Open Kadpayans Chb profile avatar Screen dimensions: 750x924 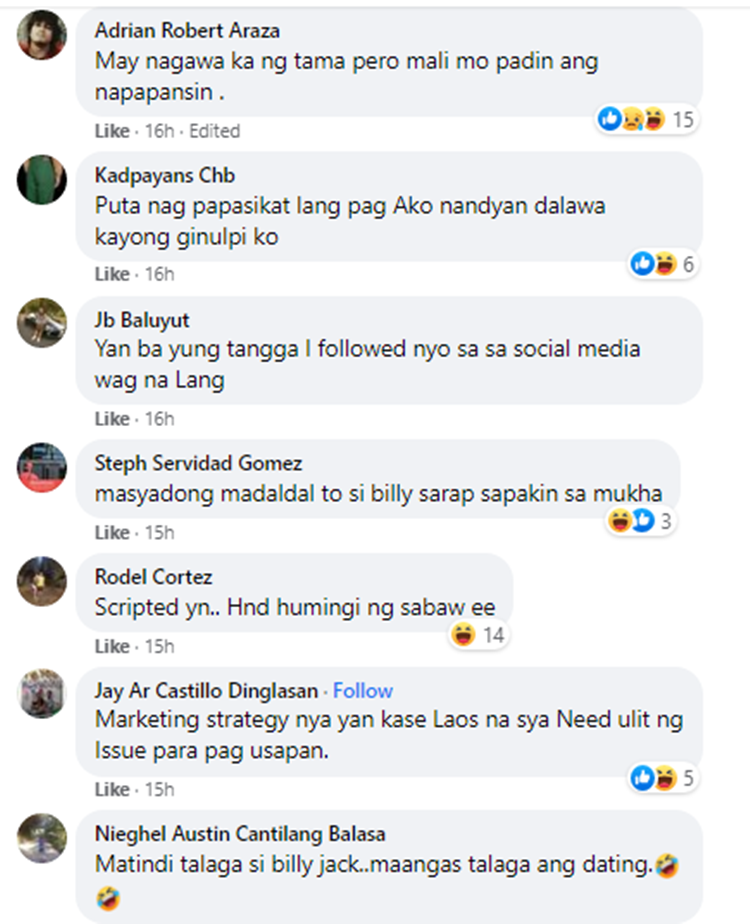point(41,180)
